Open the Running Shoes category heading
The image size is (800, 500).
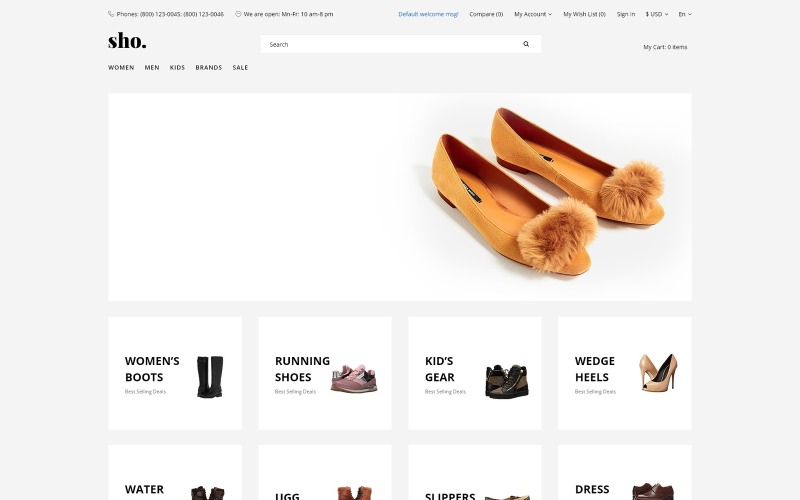tap(302, 369)
